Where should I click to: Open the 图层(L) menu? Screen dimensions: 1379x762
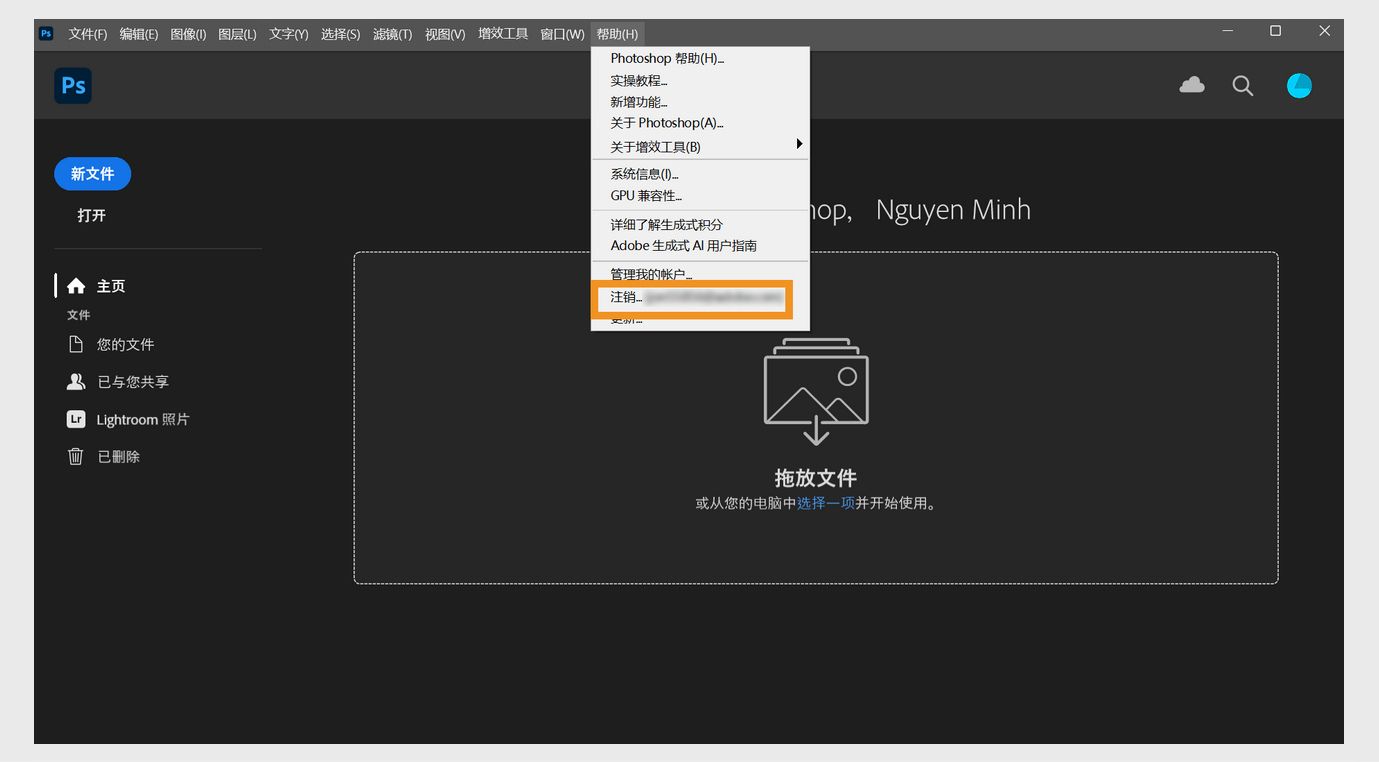pos(237,34)
